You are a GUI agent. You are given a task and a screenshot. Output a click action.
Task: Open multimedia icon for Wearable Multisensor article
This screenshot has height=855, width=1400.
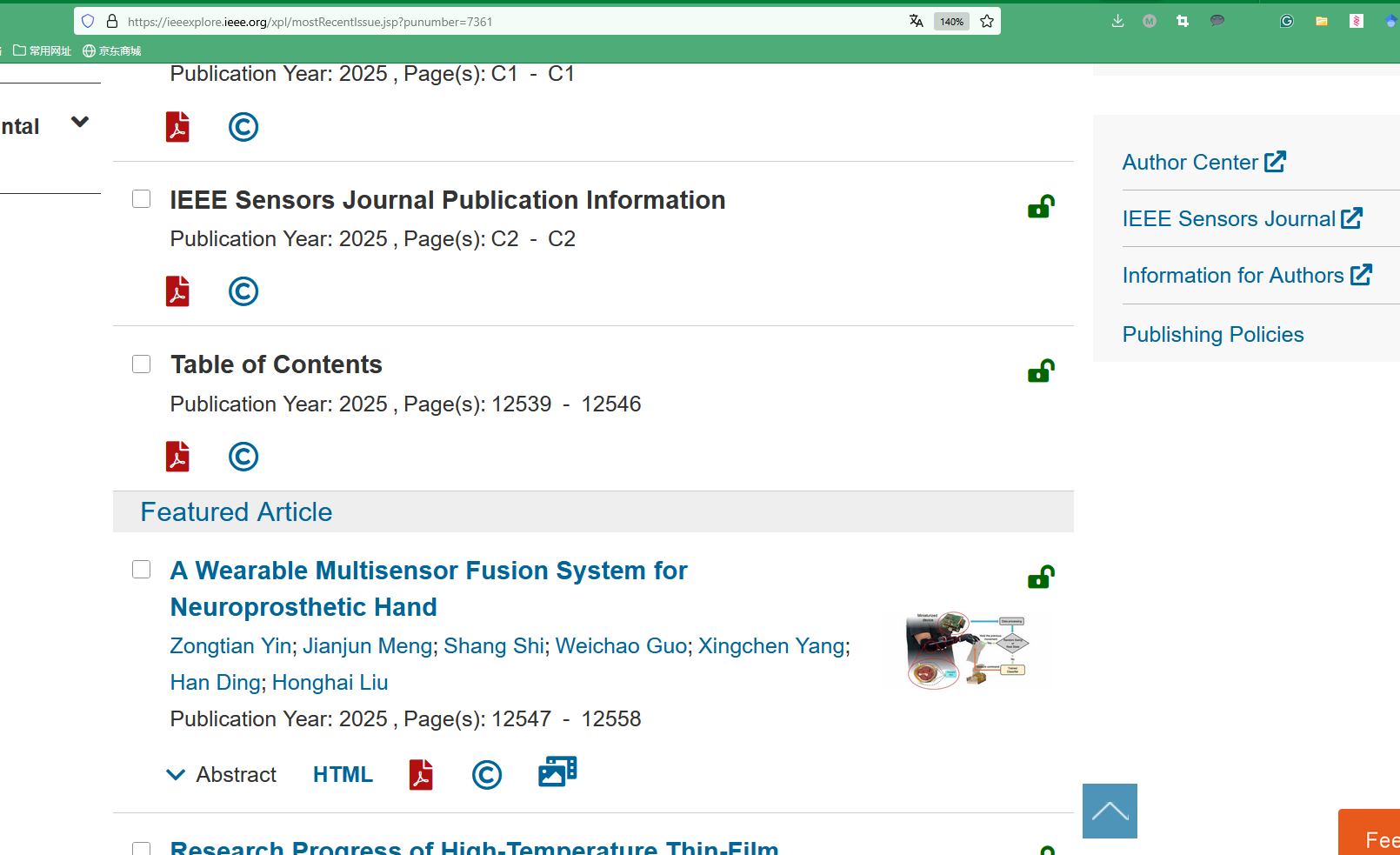pos(557,772)
